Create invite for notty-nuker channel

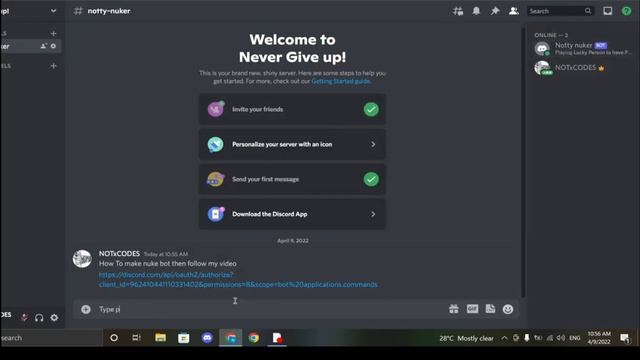[43, 46]
